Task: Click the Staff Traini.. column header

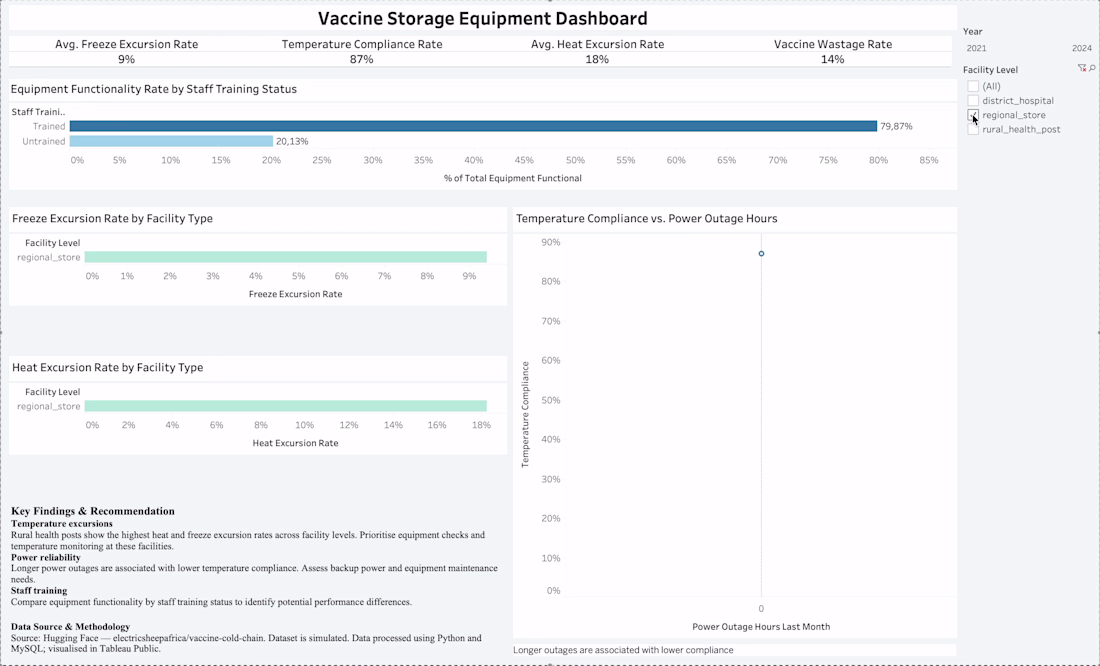Action: pyautogui.click(x=38, y=112)
